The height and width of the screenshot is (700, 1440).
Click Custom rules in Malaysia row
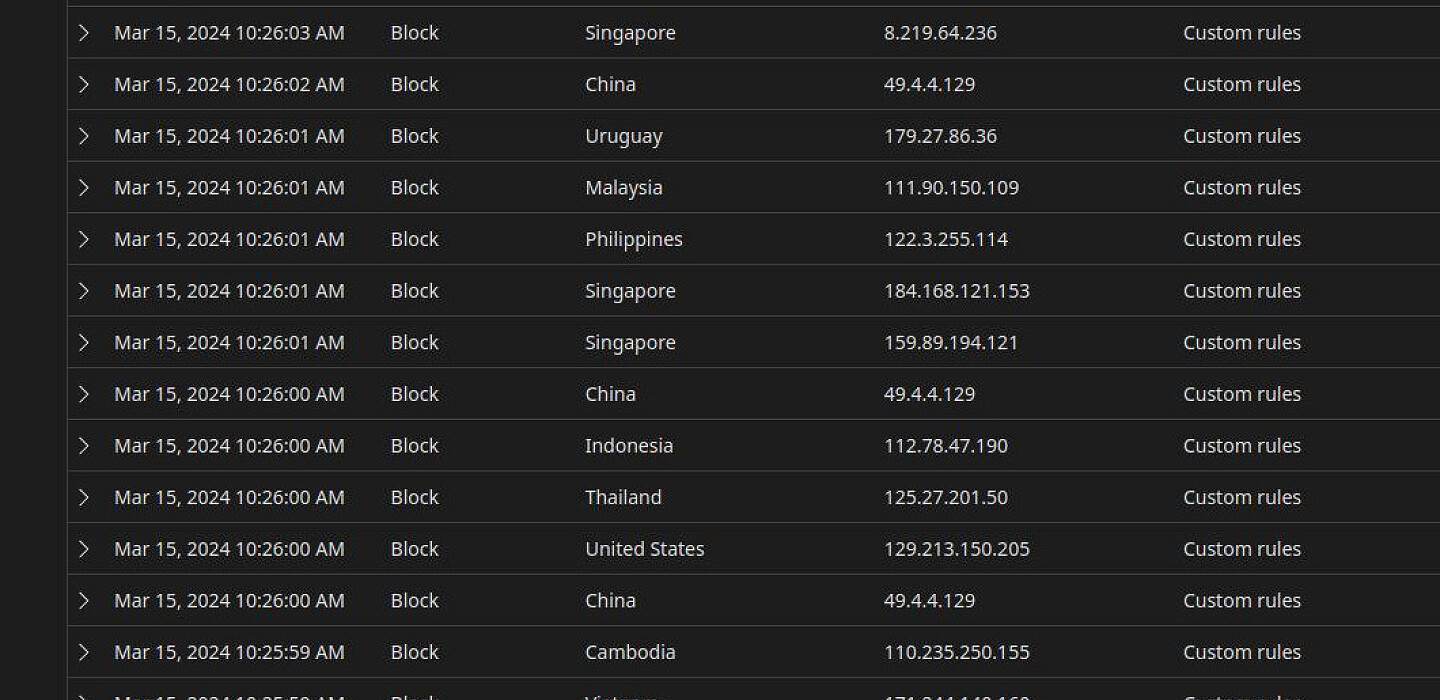pos(1242,188)
